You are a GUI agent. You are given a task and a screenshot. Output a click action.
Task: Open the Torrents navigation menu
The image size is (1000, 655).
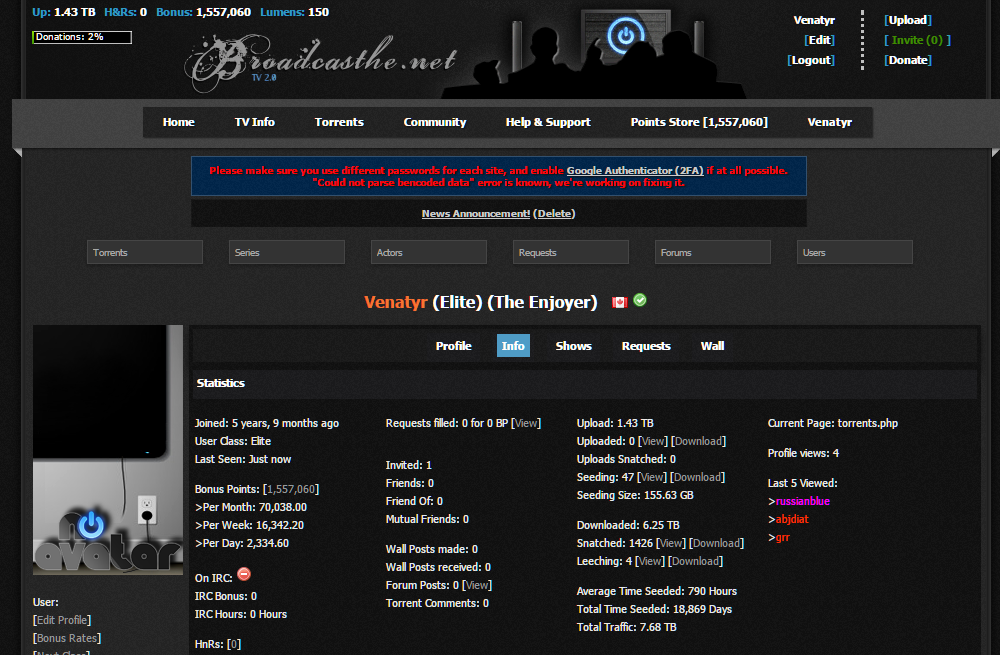click(339, 122)
